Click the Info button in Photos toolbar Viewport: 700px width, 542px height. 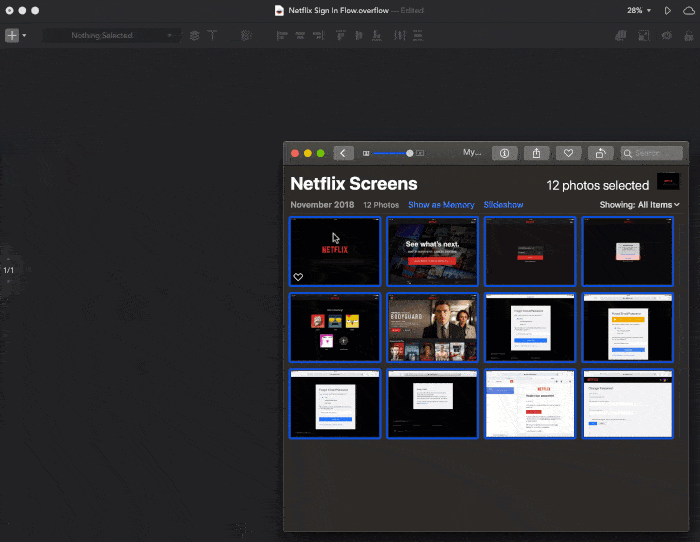tap(504, 153)
